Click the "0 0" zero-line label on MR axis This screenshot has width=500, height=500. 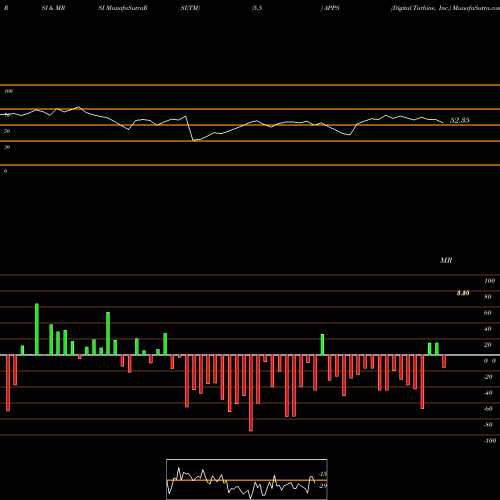pyautogui.click(x=490, y=361)
